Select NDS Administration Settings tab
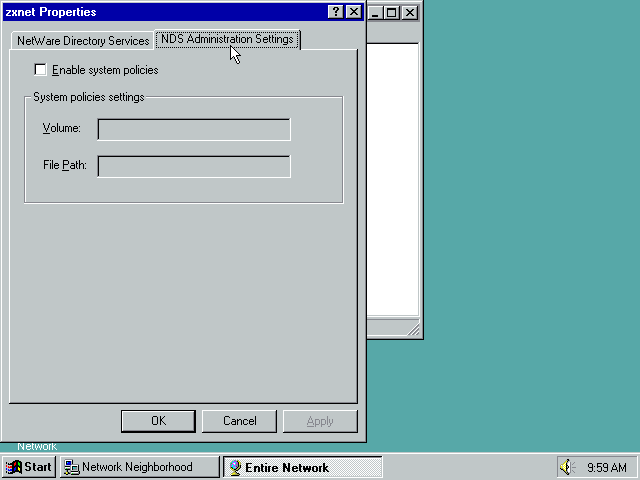This screenshot has width=640, height=480. [227, 39]
